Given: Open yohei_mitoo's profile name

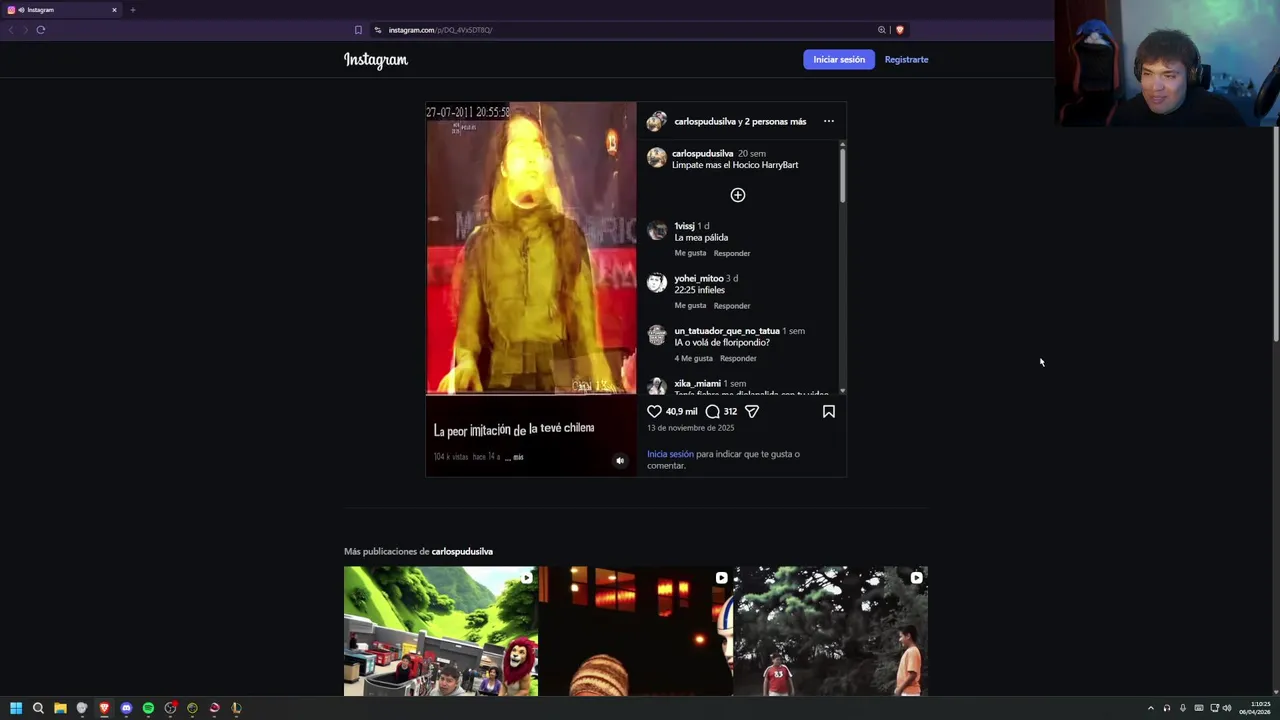Looking at the screenshot, I should coord(698,278).
